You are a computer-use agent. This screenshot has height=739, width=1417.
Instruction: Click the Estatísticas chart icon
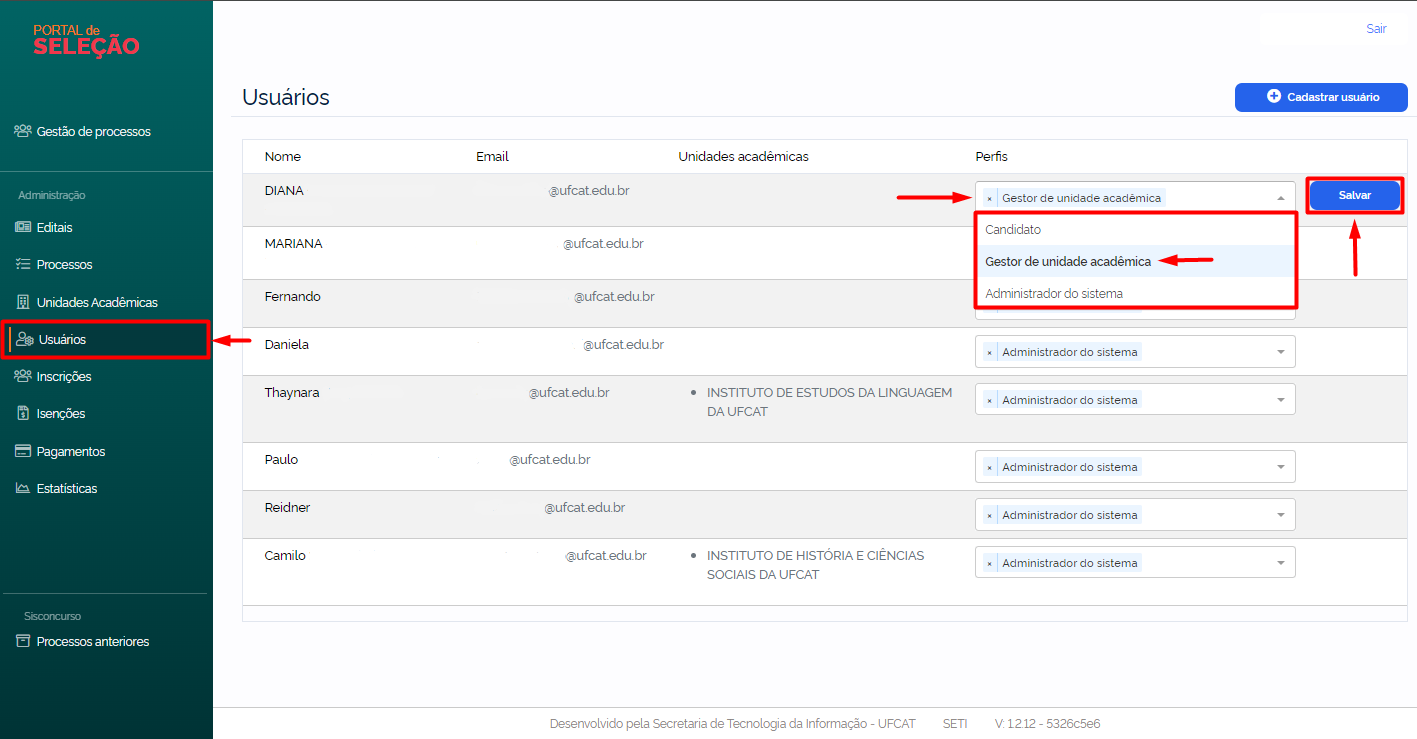(x=23, y=488)
